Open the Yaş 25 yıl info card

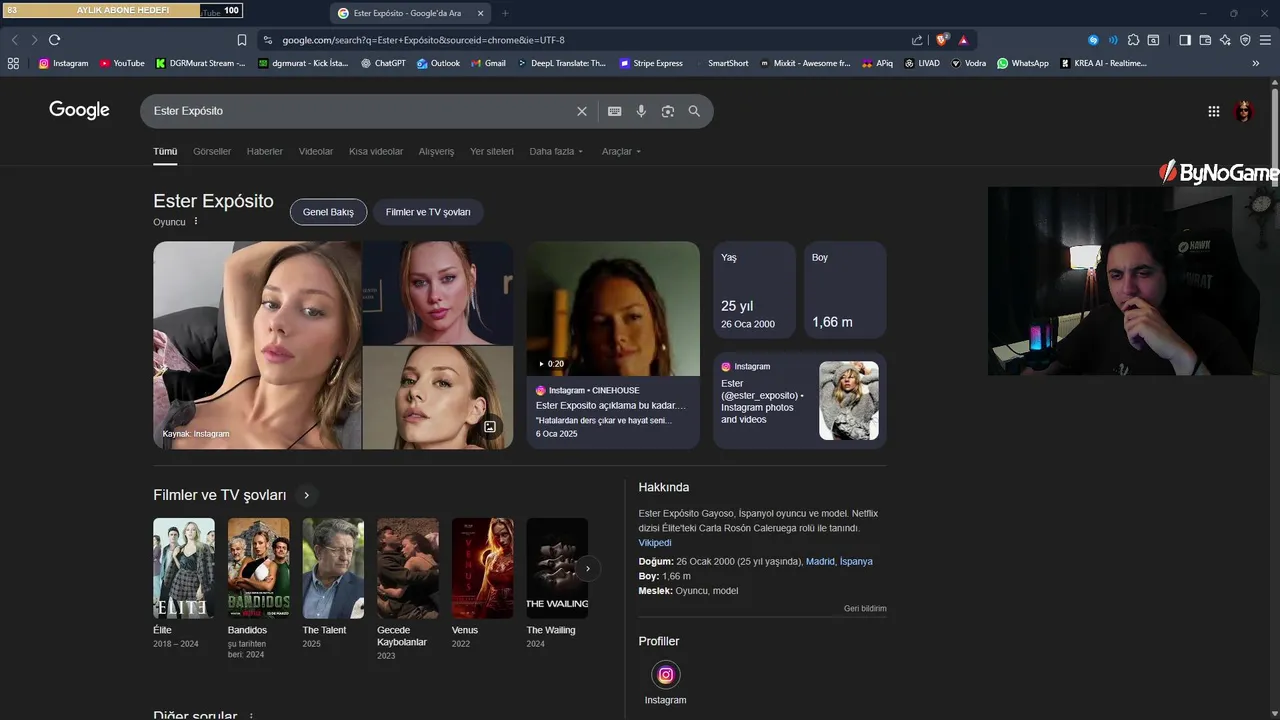click(754, 290)
